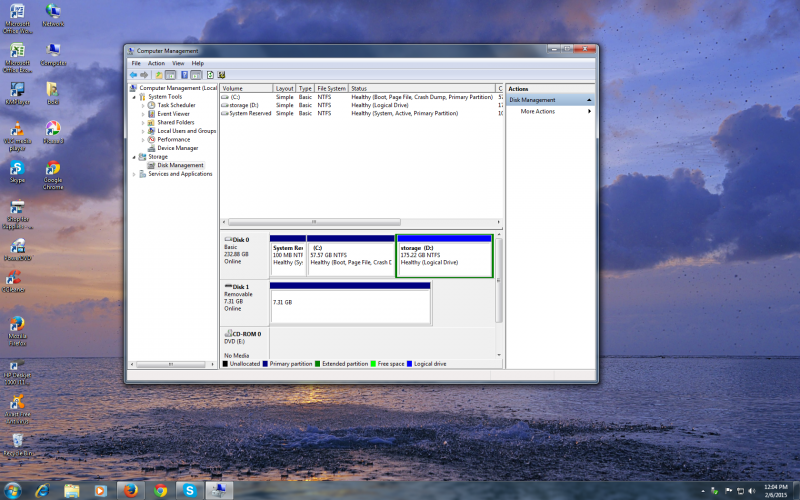Expand the Task Scheduler tree node
The width and height of the screenshot is (800, 500).
pos(143,105)
